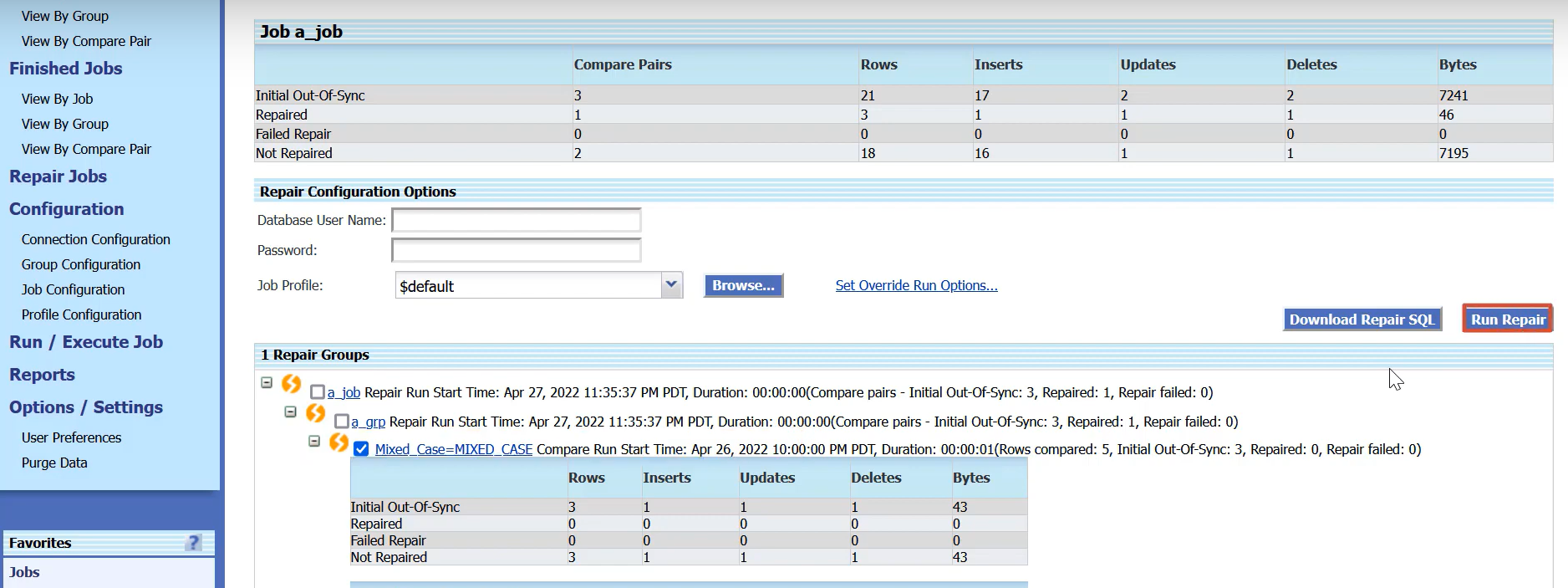Click the Repair Configuration Options heading
1568x588 pixels.
point(358,192)
